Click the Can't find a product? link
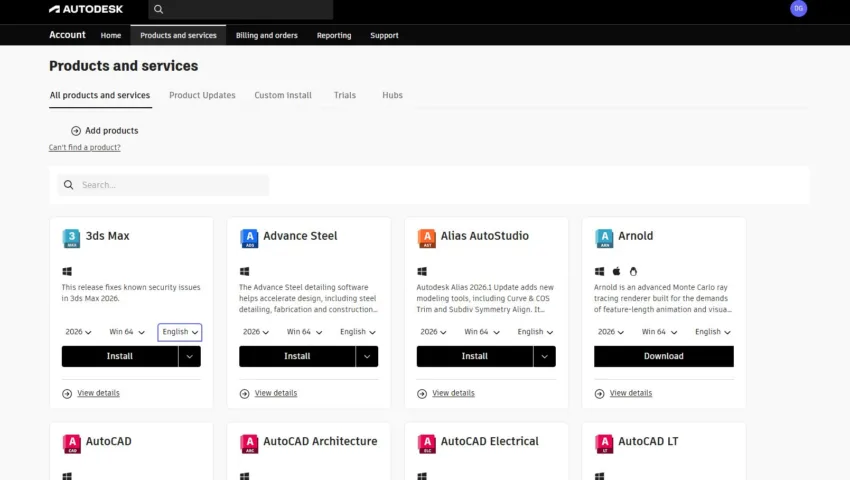The height and width of the screenshot is (480, 850). point(85,148)
